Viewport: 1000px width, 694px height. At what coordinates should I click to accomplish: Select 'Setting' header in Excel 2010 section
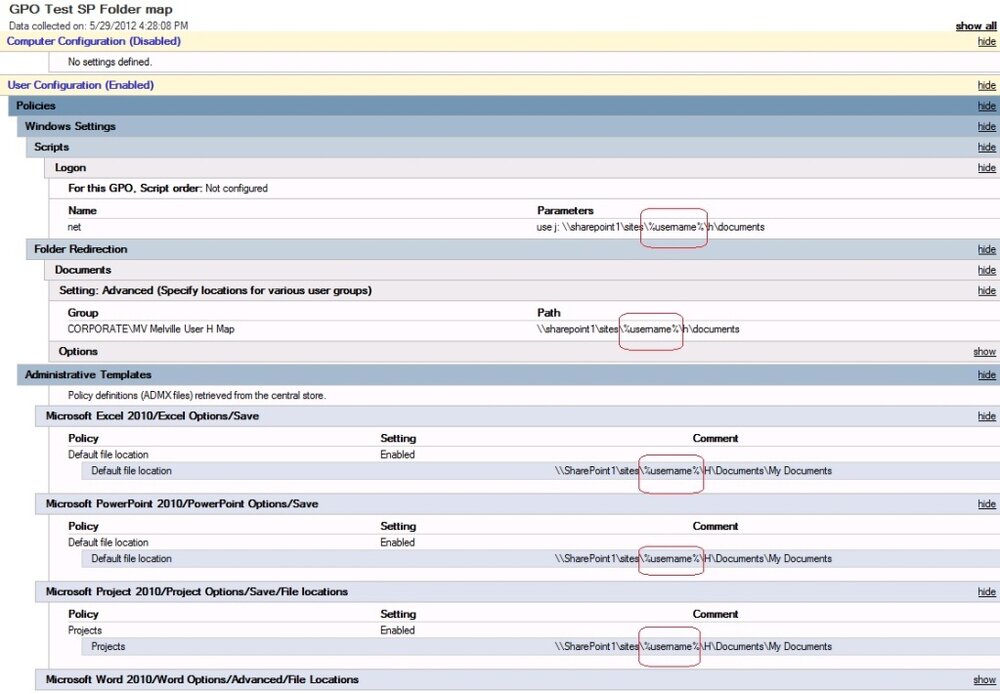tap(398, 438)
